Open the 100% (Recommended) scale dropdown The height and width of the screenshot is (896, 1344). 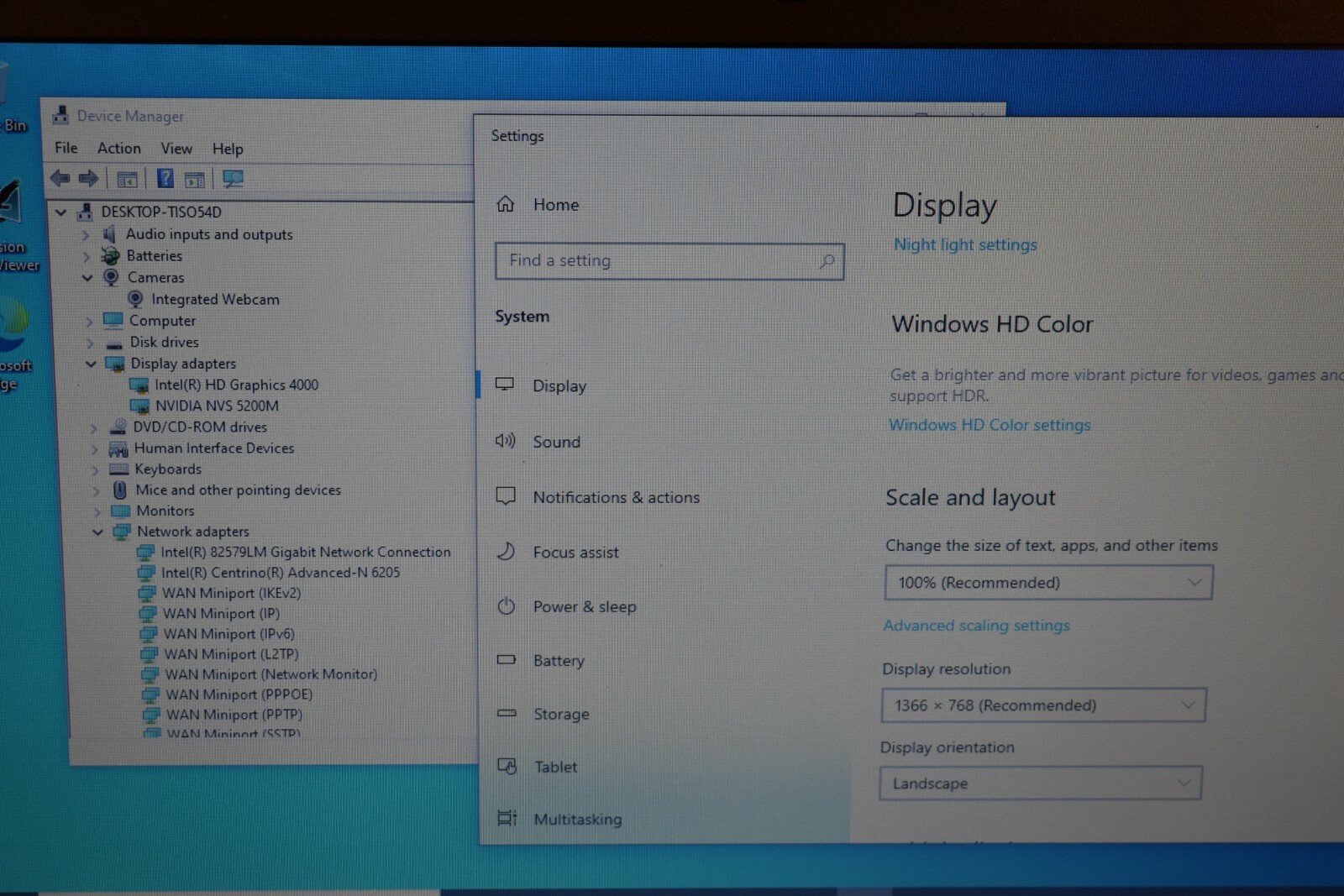click(x=1048, y=583)
